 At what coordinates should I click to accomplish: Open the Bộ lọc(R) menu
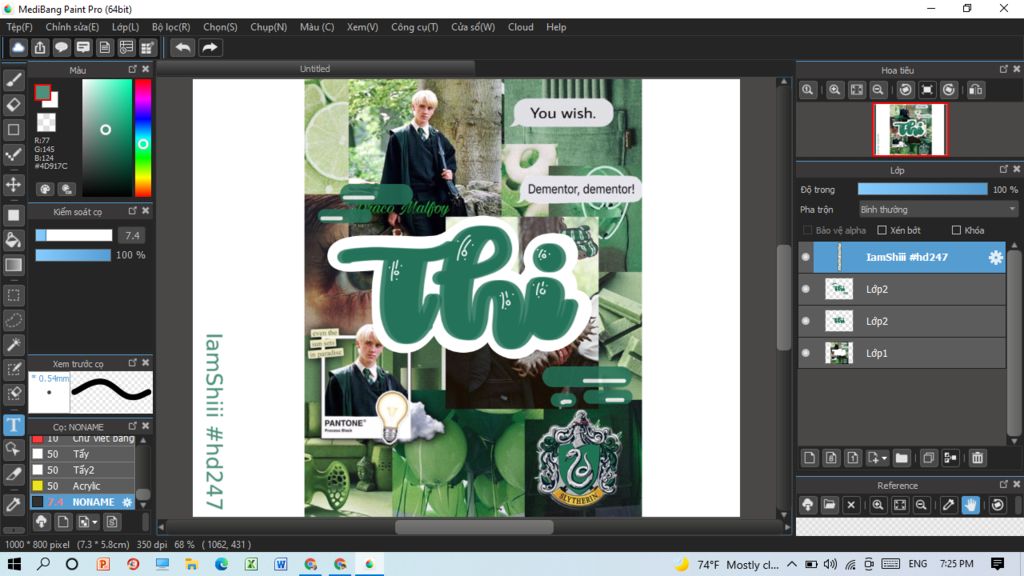[x=171, y=27]
